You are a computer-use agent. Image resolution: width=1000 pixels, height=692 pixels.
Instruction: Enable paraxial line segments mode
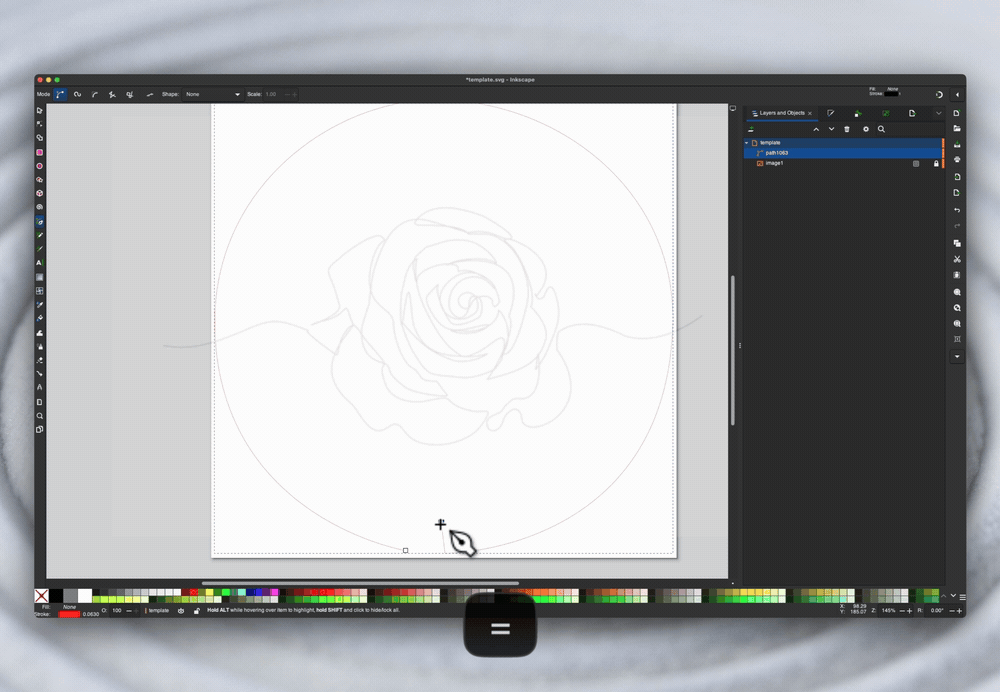[x=129, y=94]
